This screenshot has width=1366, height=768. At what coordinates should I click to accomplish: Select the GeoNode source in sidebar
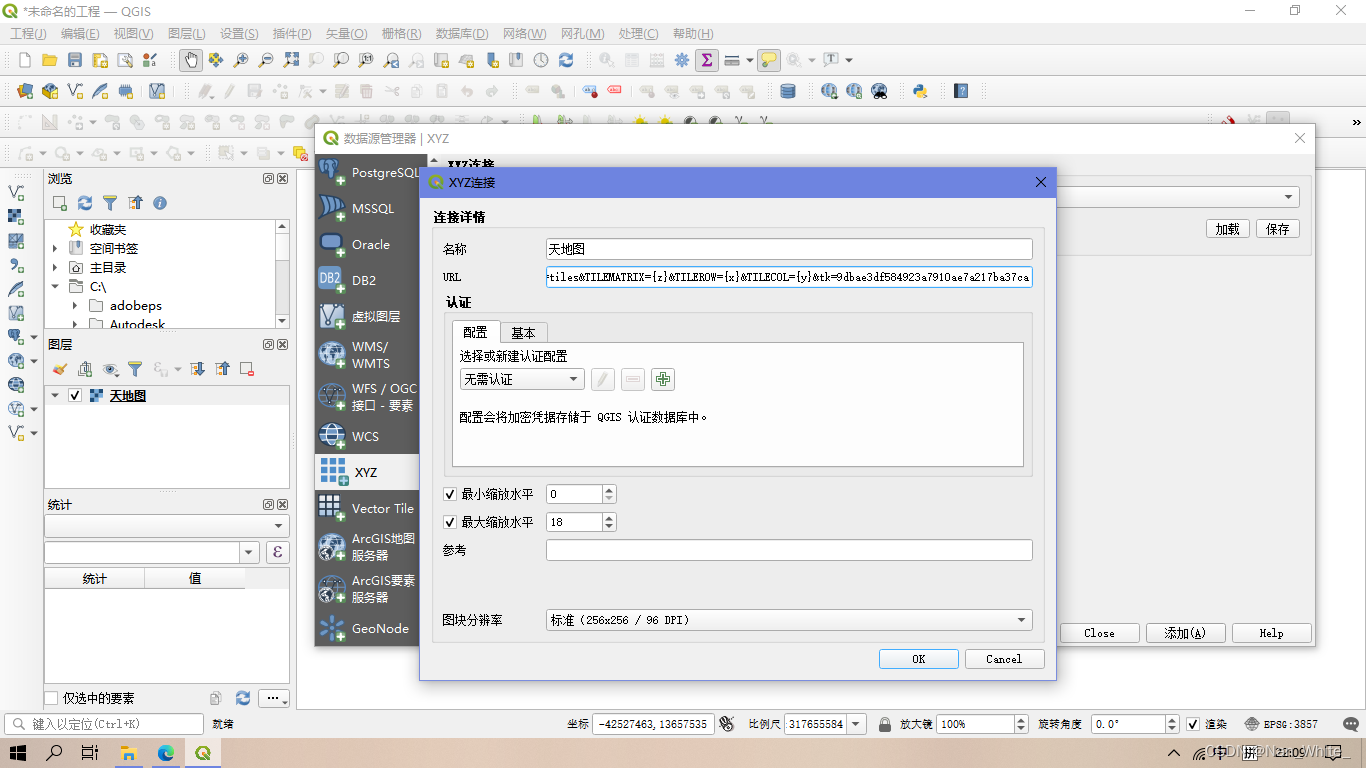(x=368, y=628)
